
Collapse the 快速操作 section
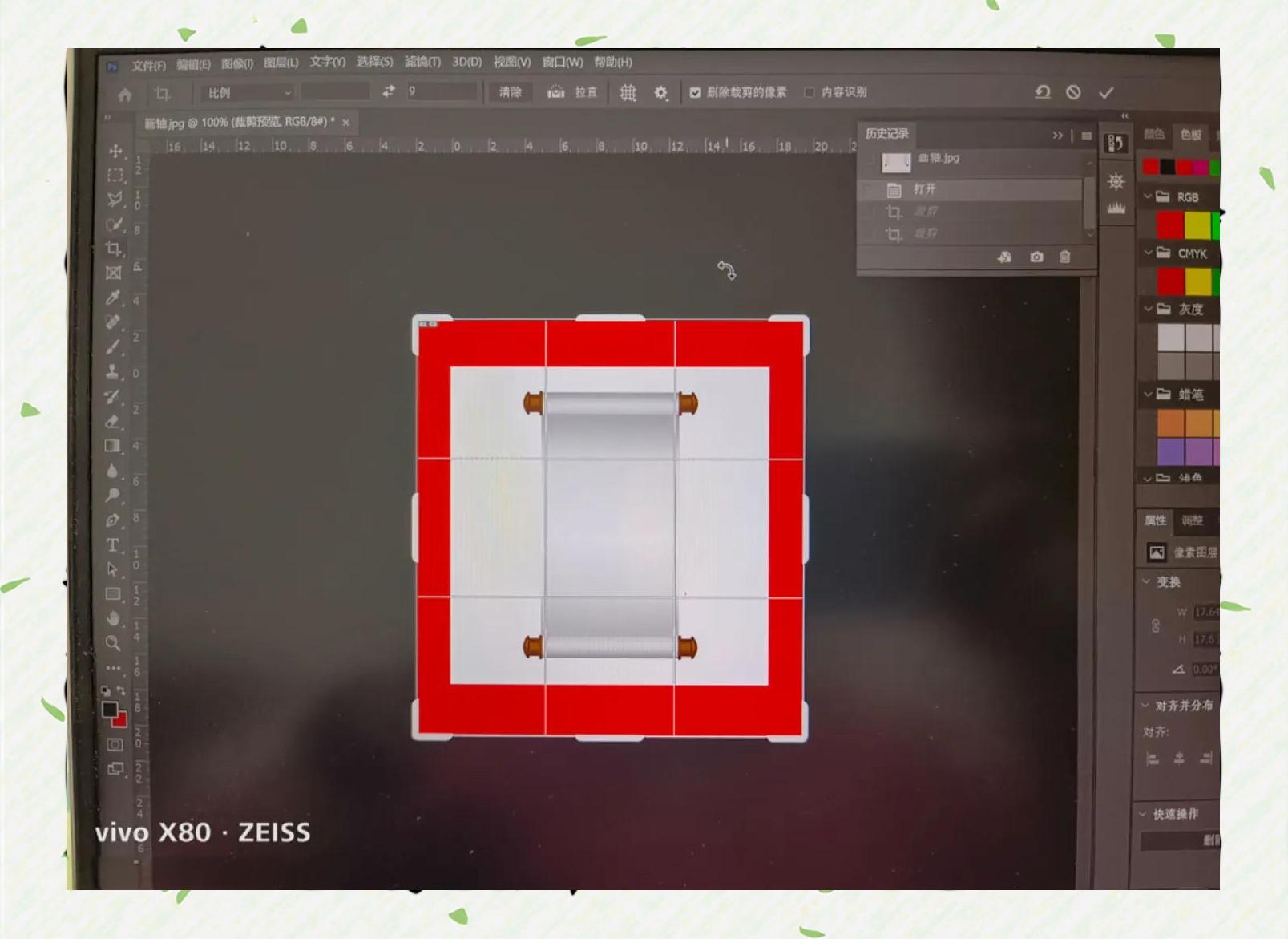tap(1143, 813)
